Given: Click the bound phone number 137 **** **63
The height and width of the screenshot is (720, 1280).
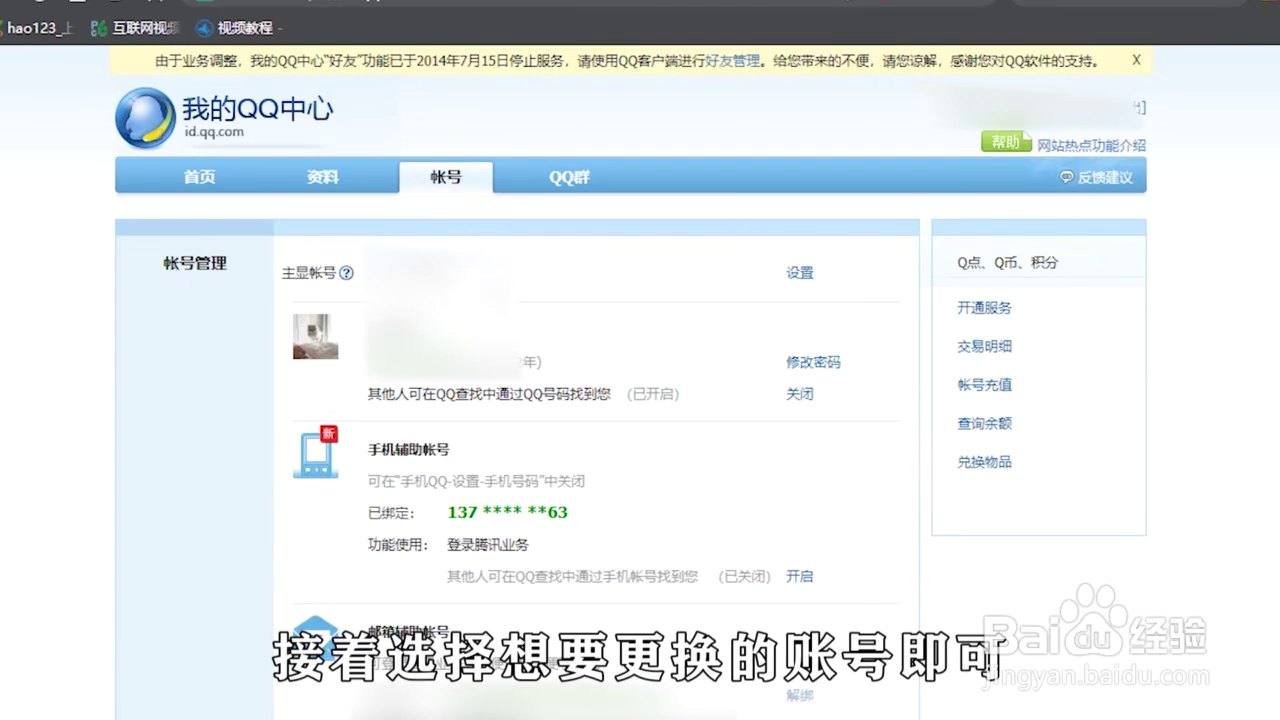Looking at the screenshot, I should 508,512.
